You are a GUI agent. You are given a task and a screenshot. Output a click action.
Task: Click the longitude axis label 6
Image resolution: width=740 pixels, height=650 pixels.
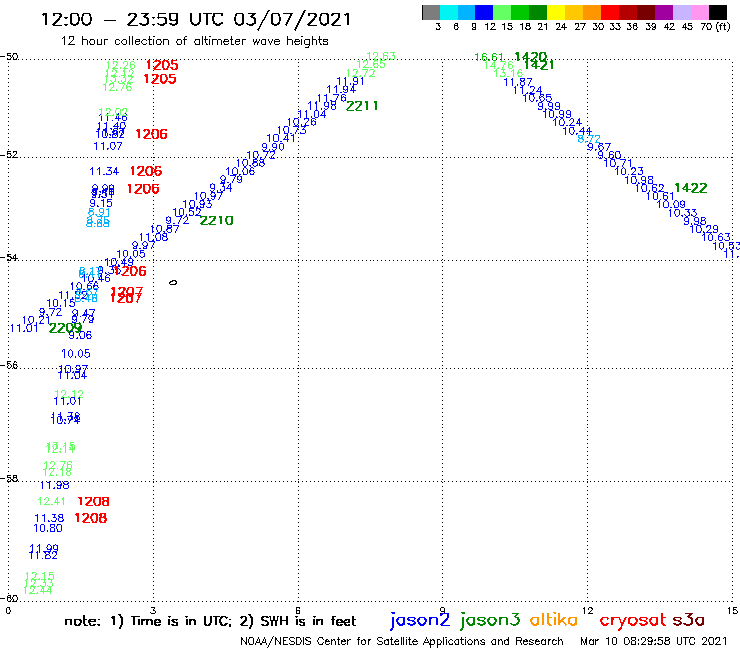coord(298,611)
